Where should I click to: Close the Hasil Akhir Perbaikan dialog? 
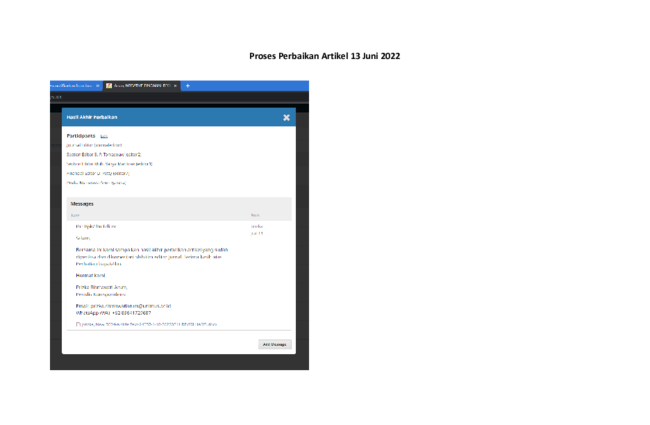[x=286, y=118]
